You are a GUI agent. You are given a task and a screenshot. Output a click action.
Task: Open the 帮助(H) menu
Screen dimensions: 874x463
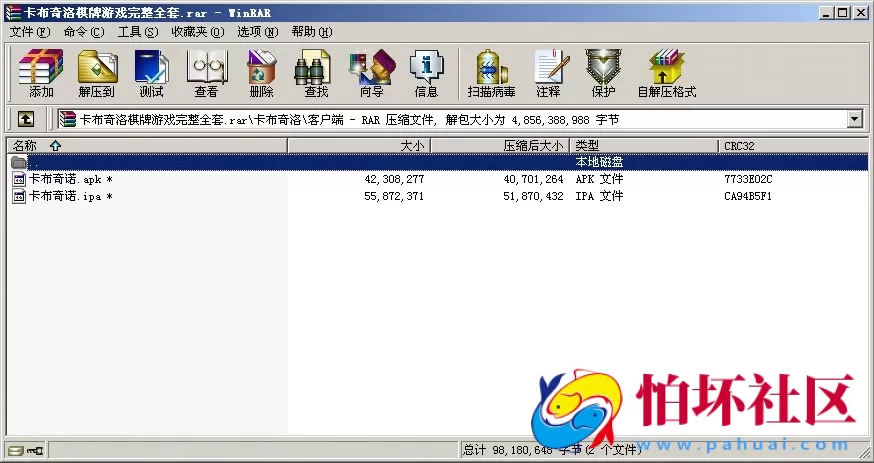click(312, 32)
